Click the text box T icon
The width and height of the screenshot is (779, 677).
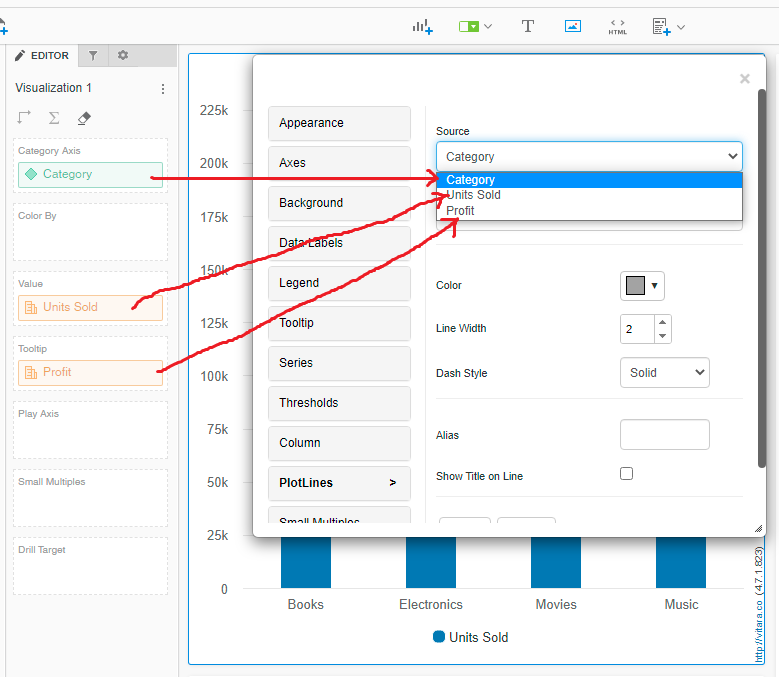click(528, 27)
